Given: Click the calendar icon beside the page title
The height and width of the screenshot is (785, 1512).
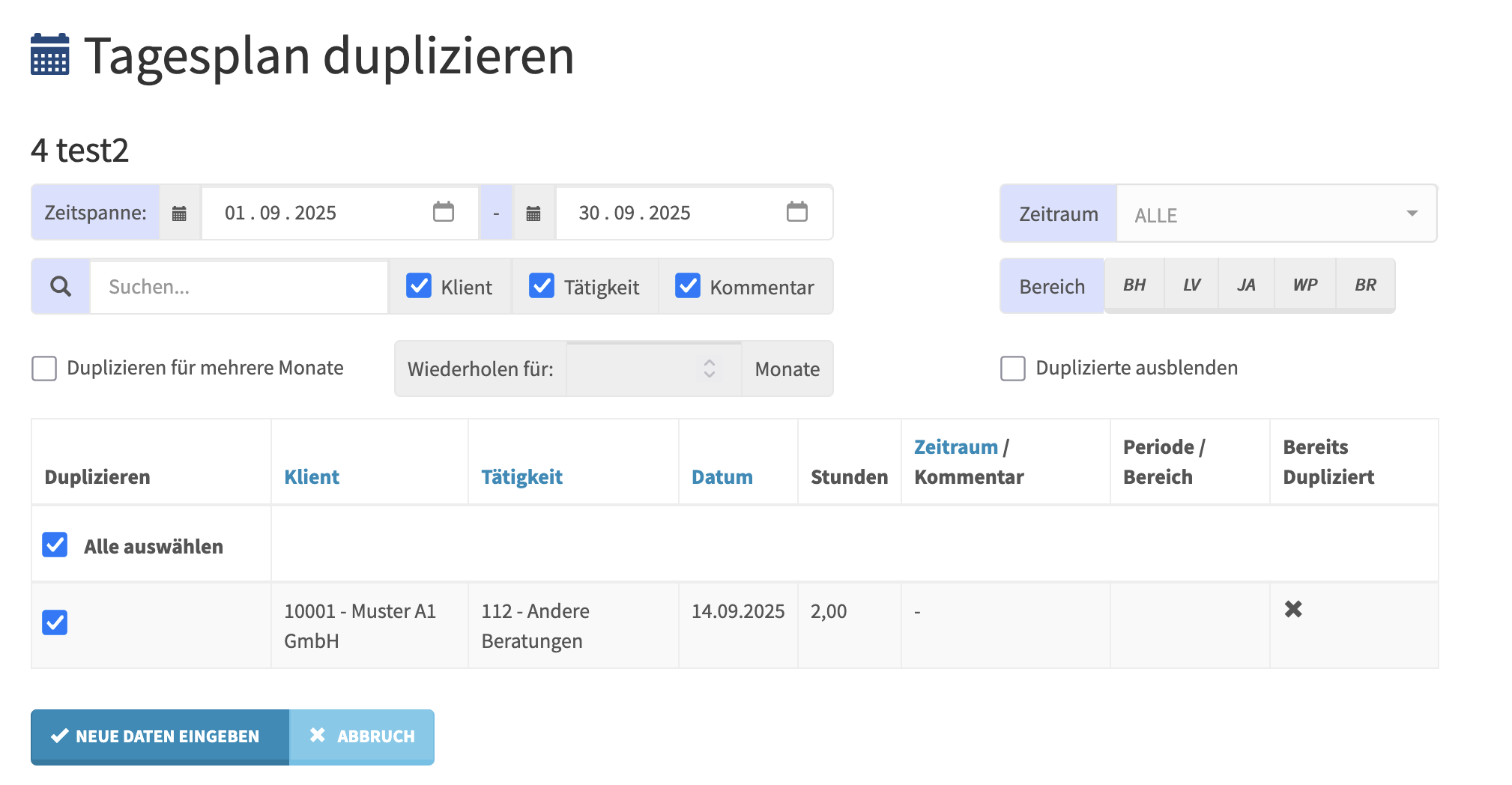Looking at the screenshot, I should coord(49,55).
